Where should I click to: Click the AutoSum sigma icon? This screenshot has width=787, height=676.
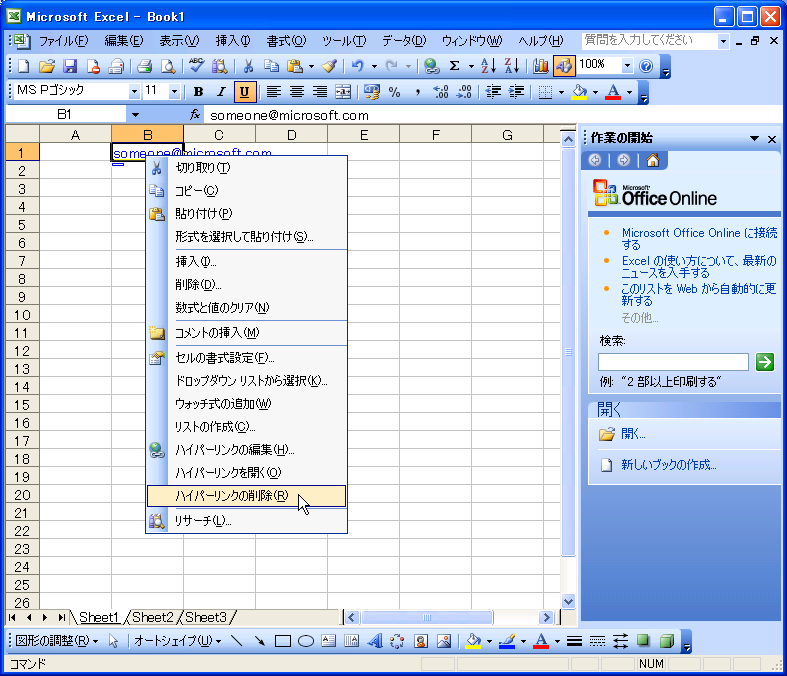point(455,66)
